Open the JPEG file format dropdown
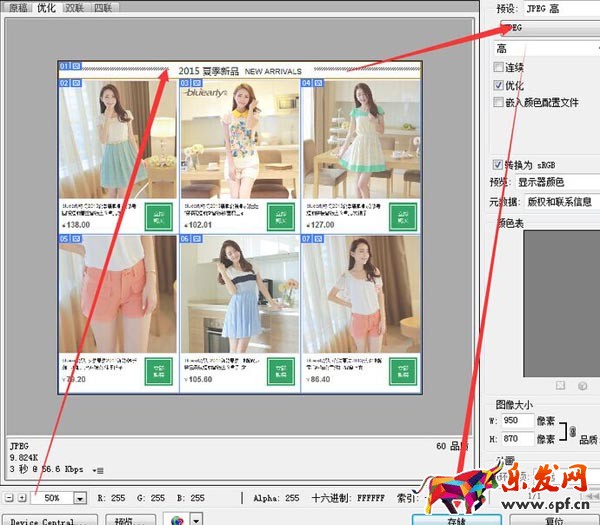Viewport: 600px width, 525px height. (x=545, y=27)
